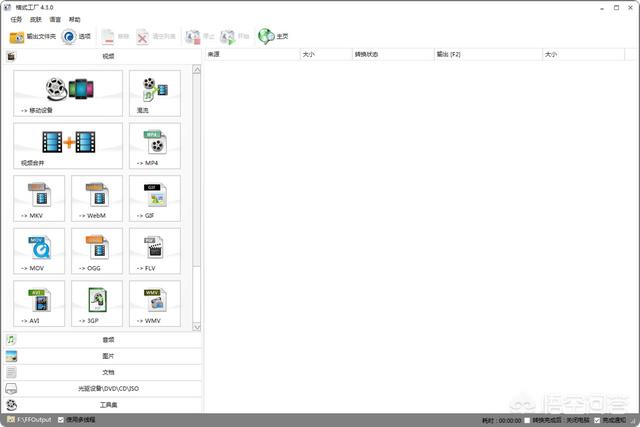The height and width of the screenshot is (427, 640).
Task: Open the 帮助 help menu
Action: pyautogui.click(x=75, y=20)
